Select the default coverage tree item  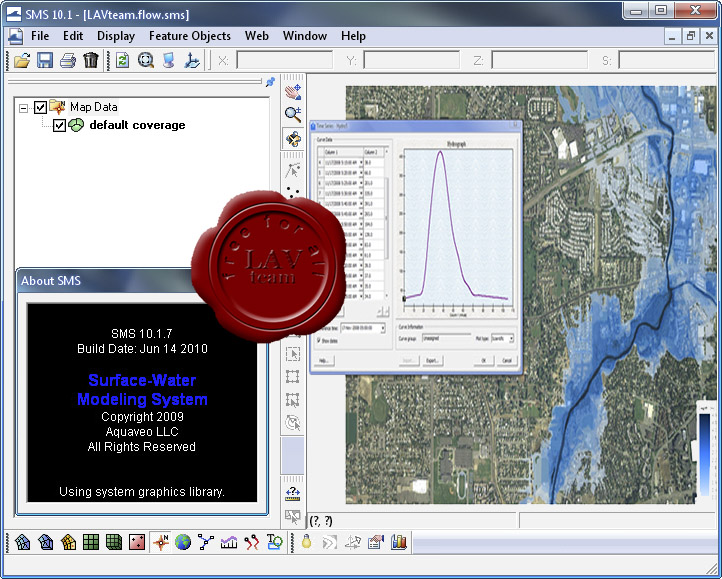(137, 125)
